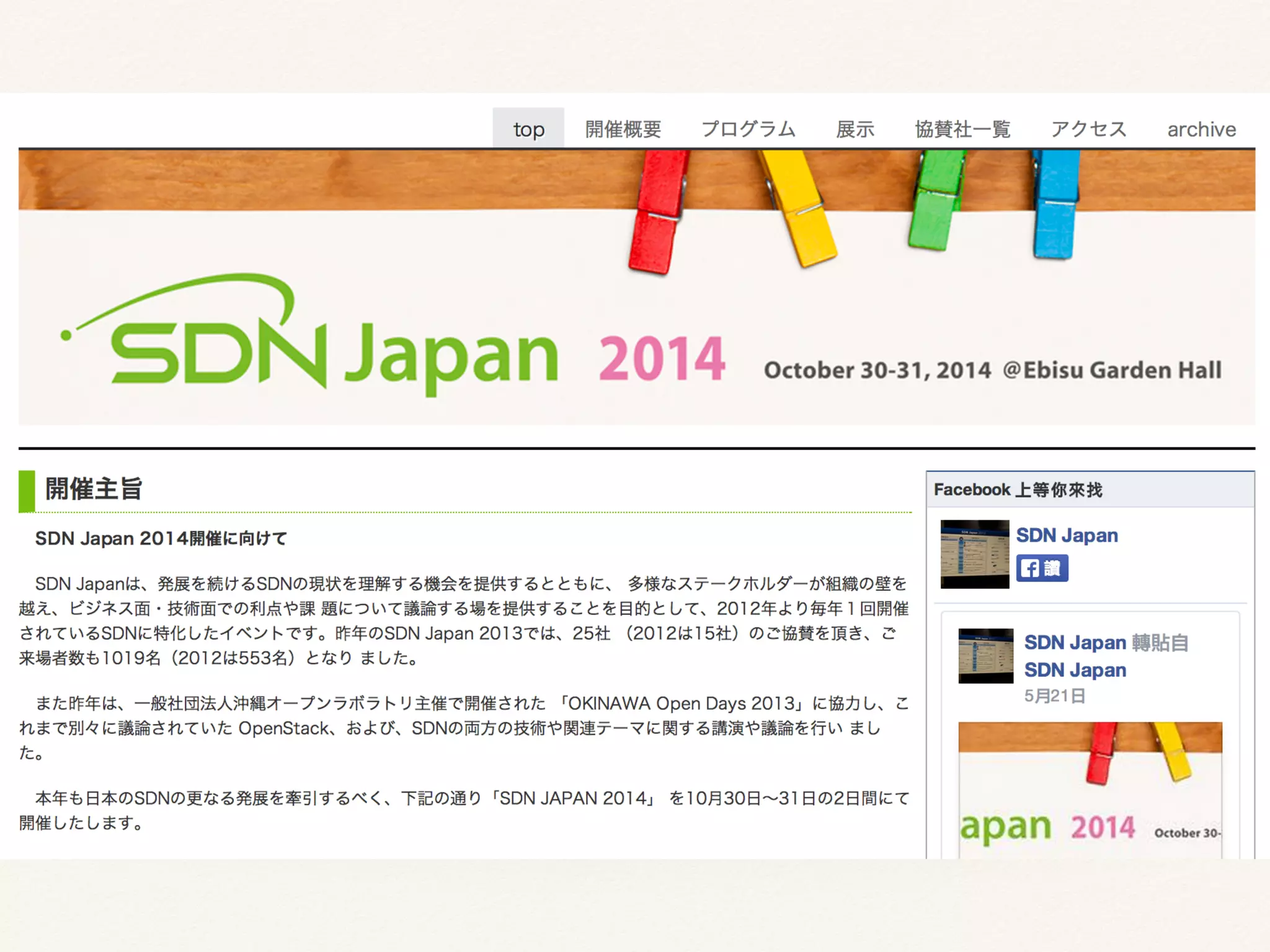Click the shared banner image in Facebook post

[x=1090, y=789]
